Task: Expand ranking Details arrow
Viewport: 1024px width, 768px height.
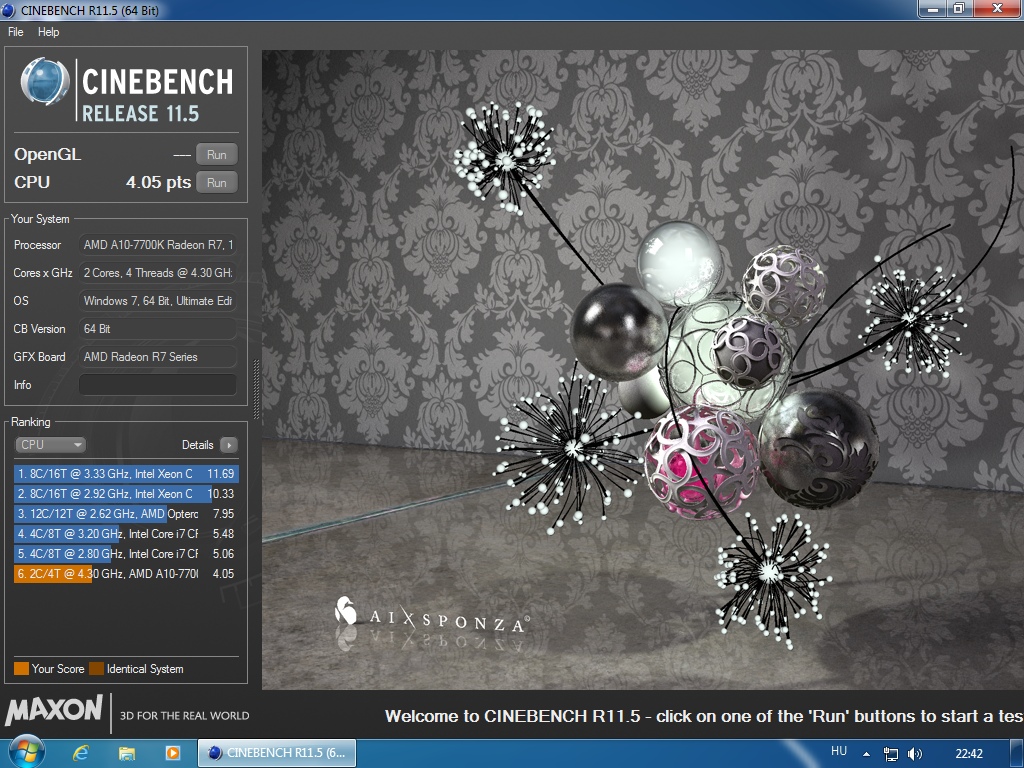Action: click(x=229, y=445)
